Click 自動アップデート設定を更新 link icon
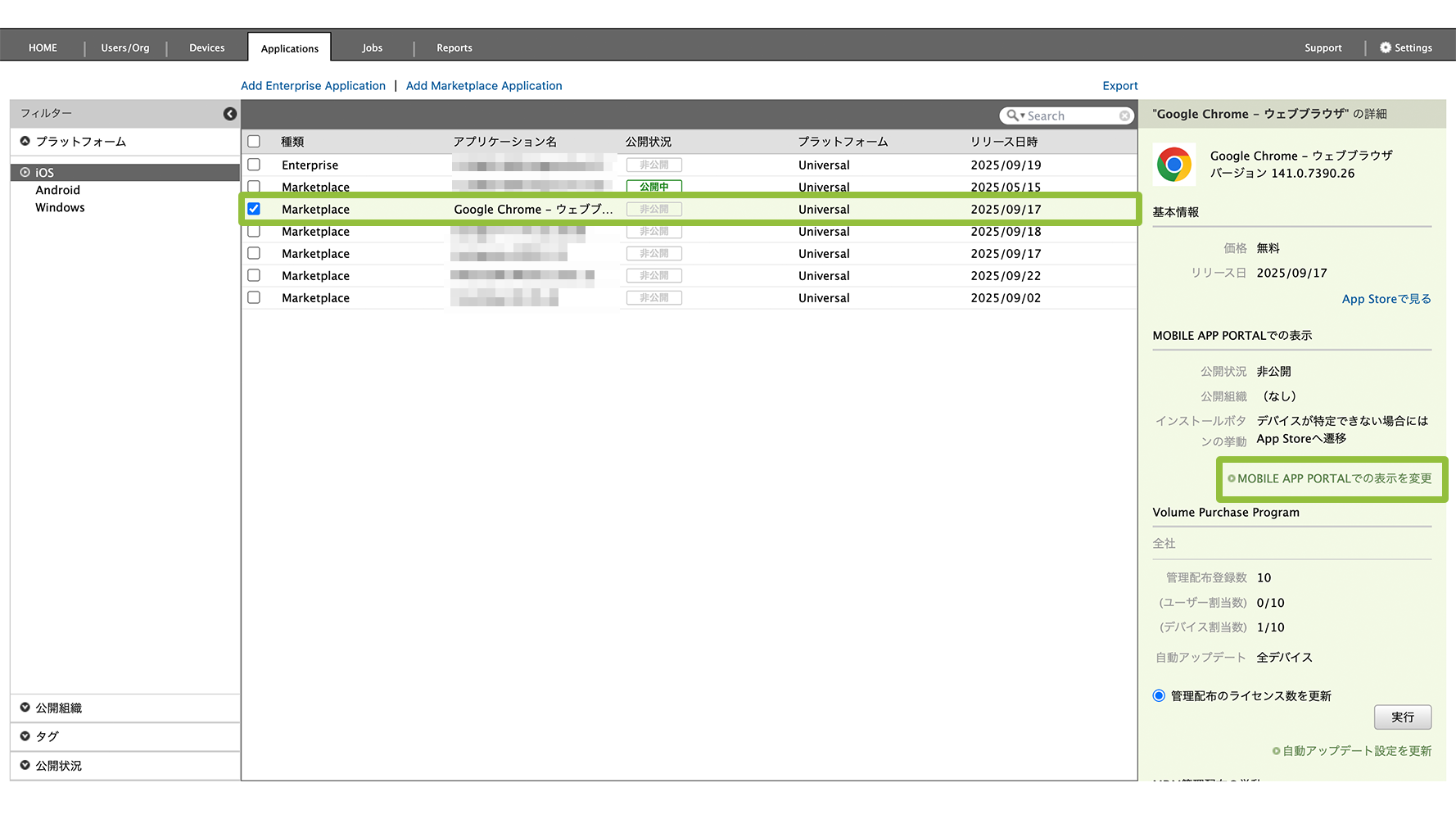 (1276, 751)
